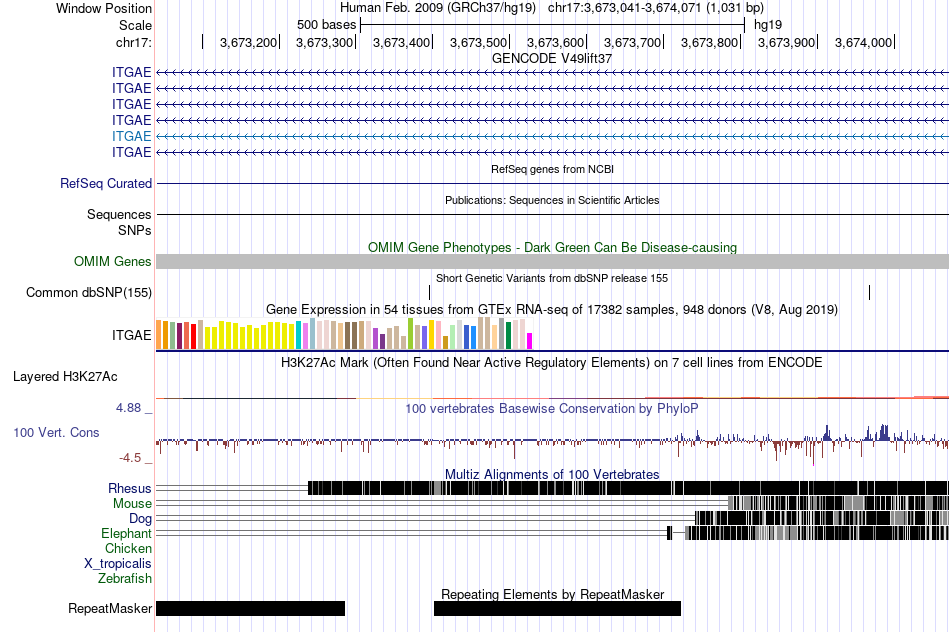Click the Common dbSNP(155) label
Viewport: 950px width, 632px height.
click(x=89, y=293)
